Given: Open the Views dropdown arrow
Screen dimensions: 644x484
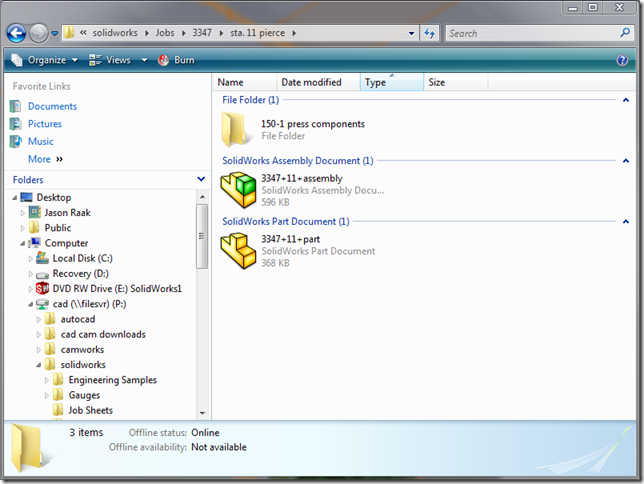Looking at the screenshot, I should pyautogui.click(x=144, y=60).
